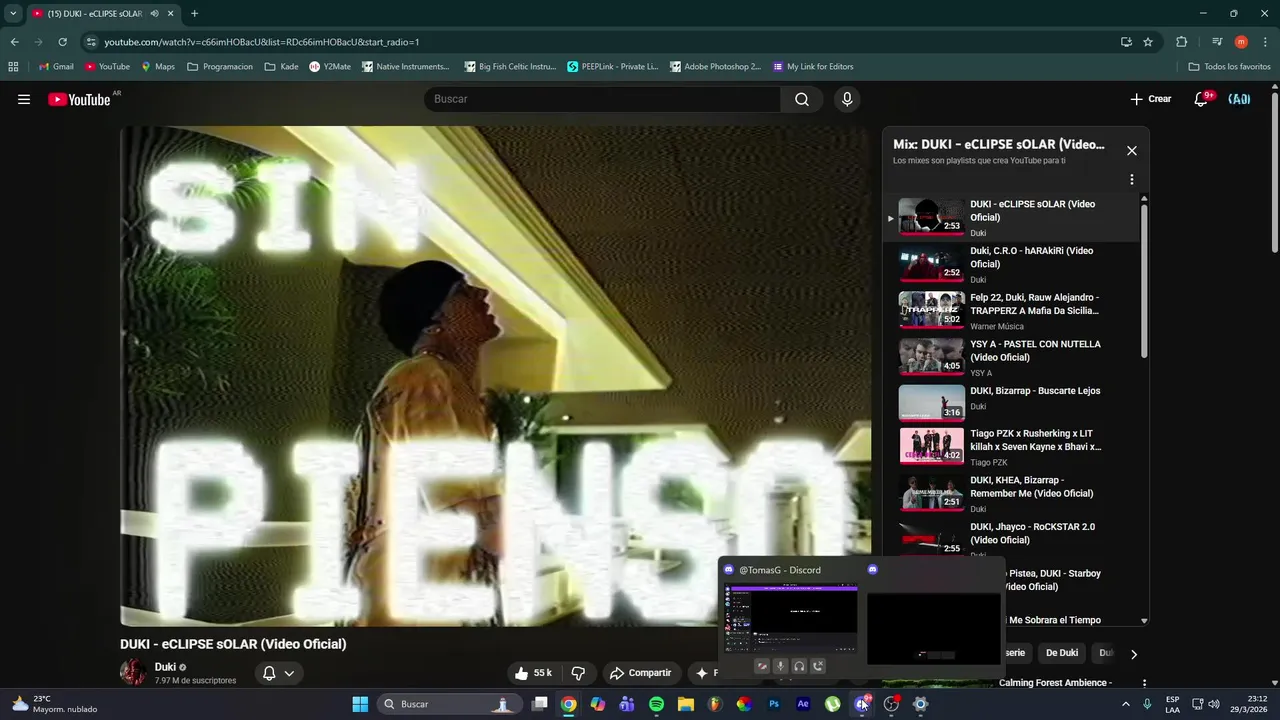Viewport: 1280px width, 720px height.
Task: Open the Programacion bookmarks folder
Action: (x=220, y=67)
